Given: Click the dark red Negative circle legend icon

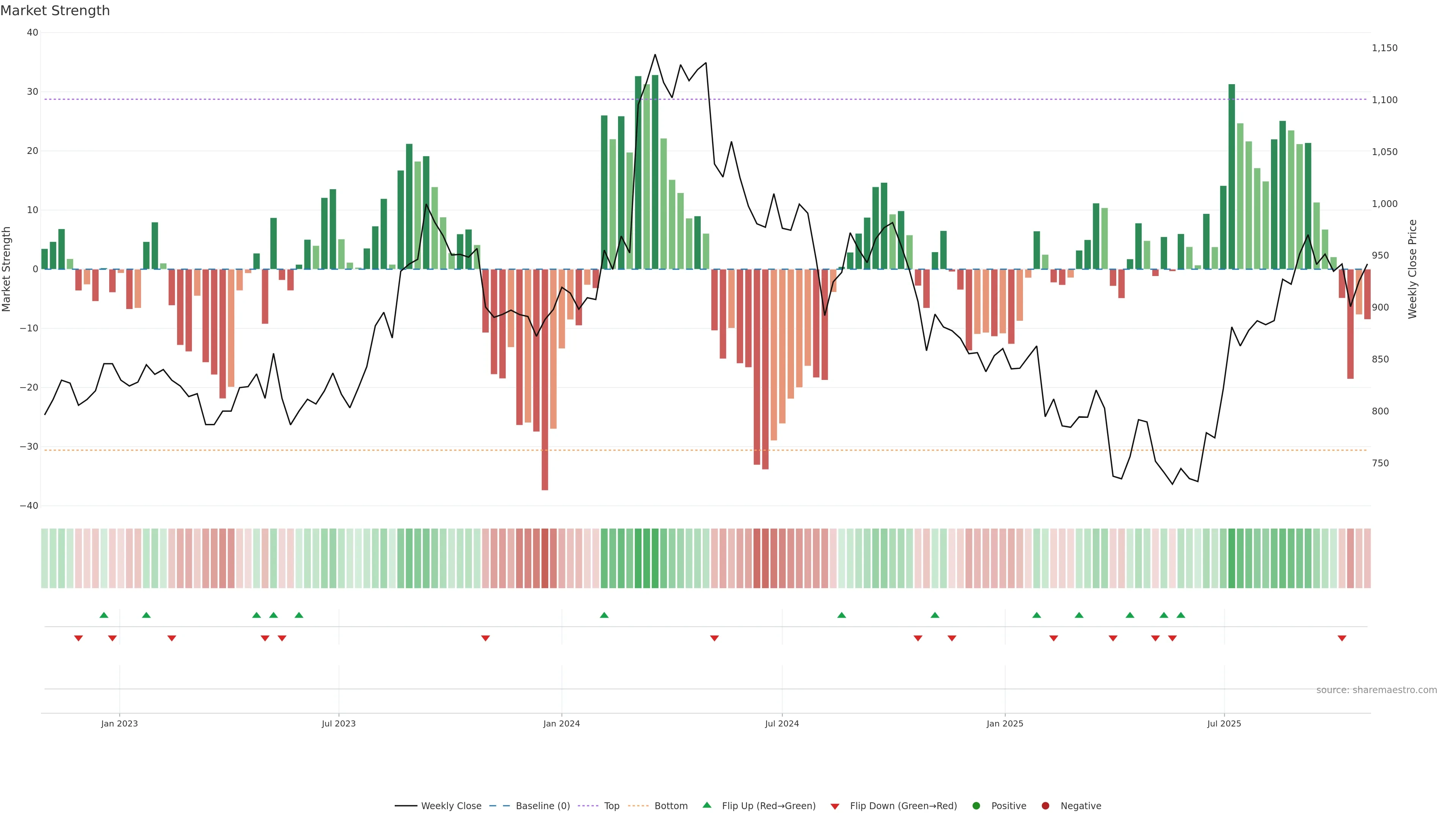Looking at the screenshot, I should point(1045,806).
